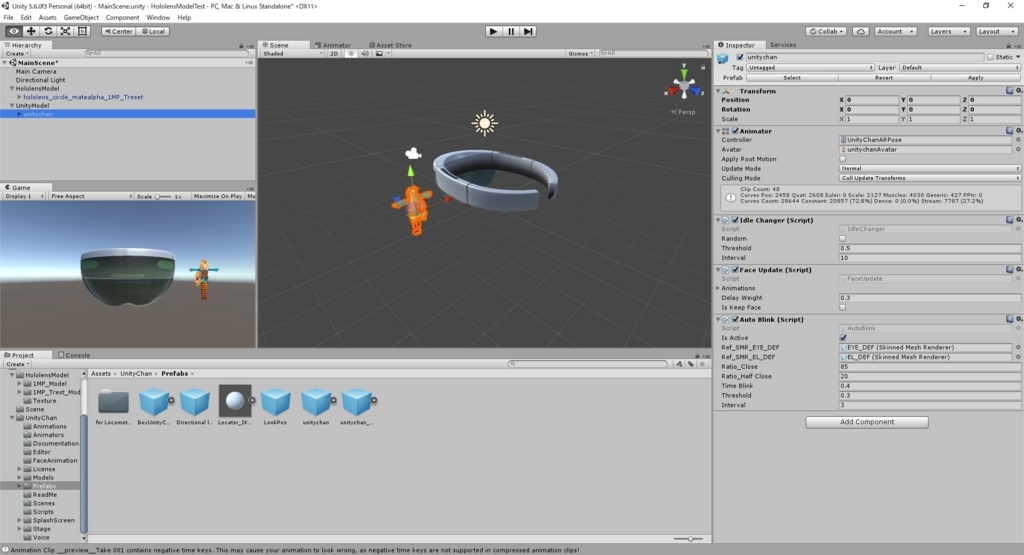The image size is (1024, 555).
Task: Open the Account dropdown
Action: 895,31
